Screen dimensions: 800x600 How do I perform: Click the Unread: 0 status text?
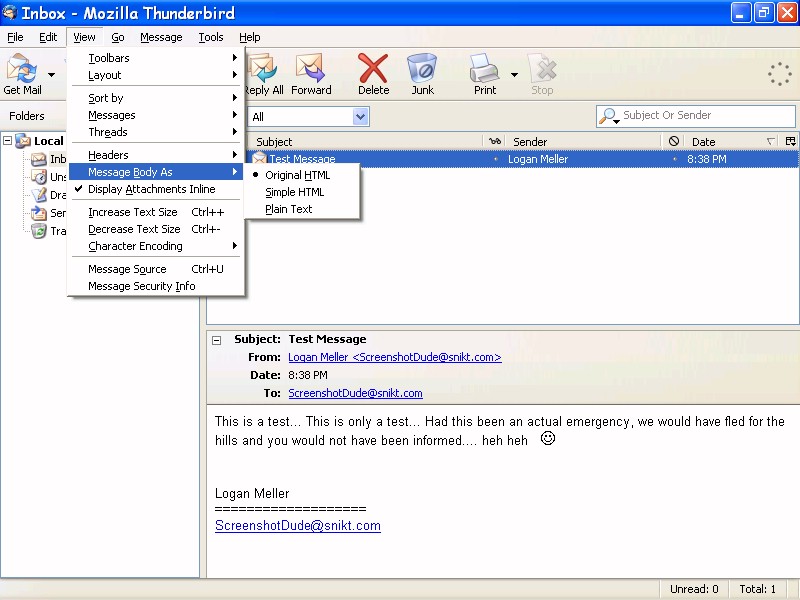[x=694, y=589]
